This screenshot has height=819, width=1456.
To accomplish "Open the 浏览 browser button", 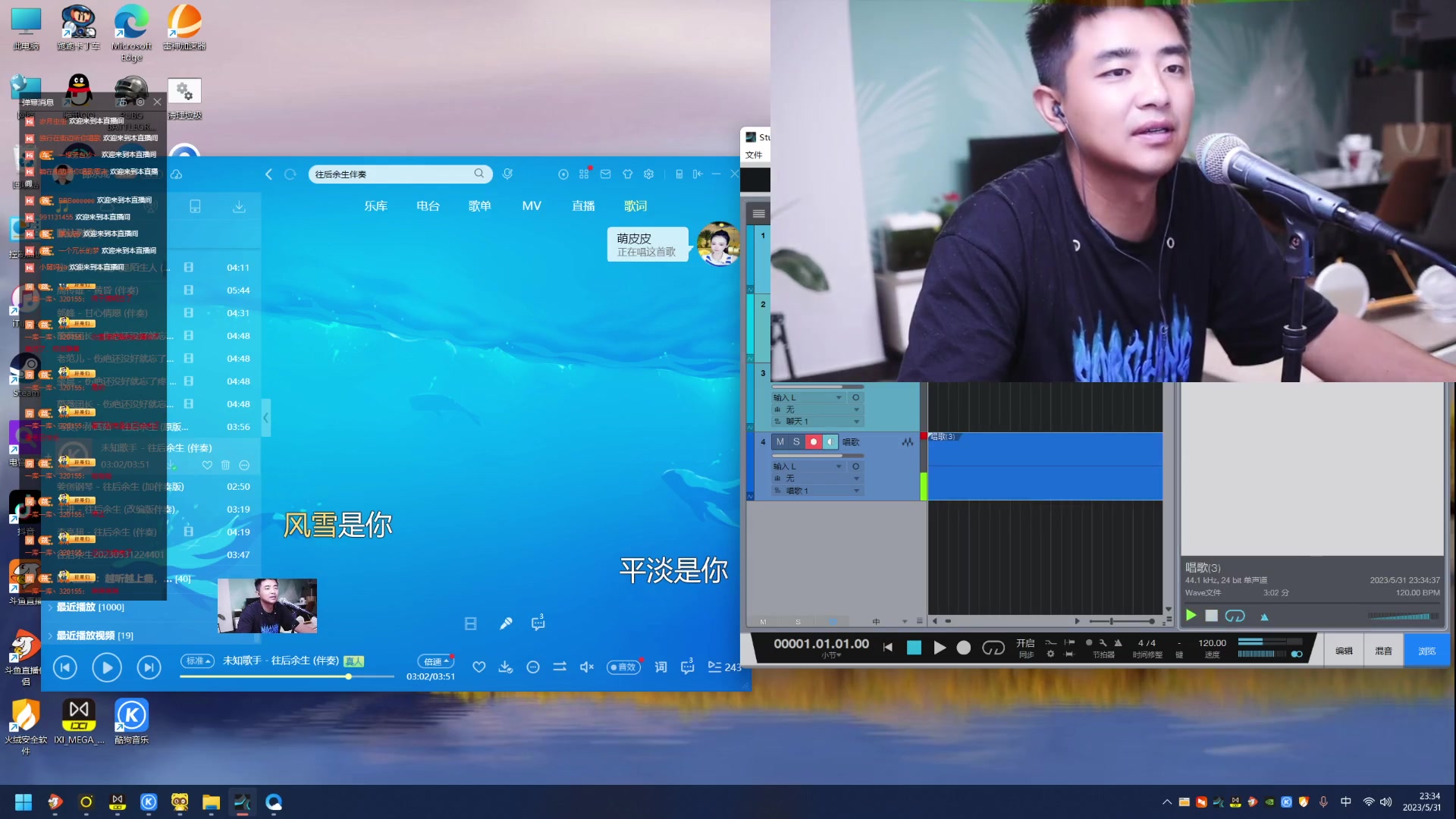I will point(1427,651).
